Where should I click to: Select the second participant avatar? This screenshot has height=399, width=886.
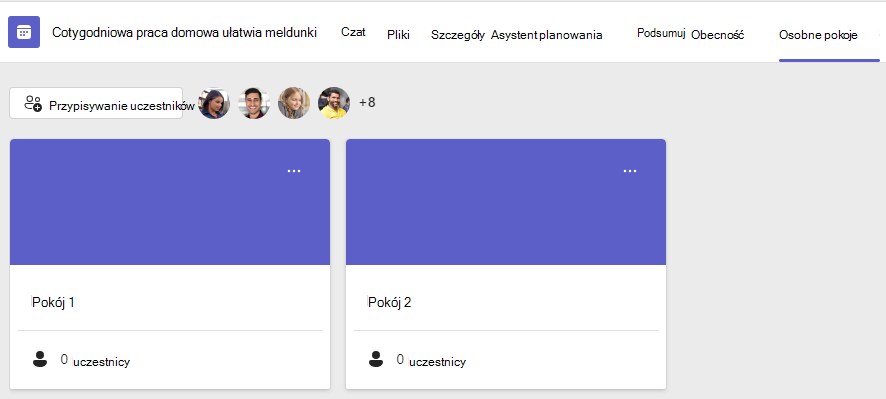point(254,103)
